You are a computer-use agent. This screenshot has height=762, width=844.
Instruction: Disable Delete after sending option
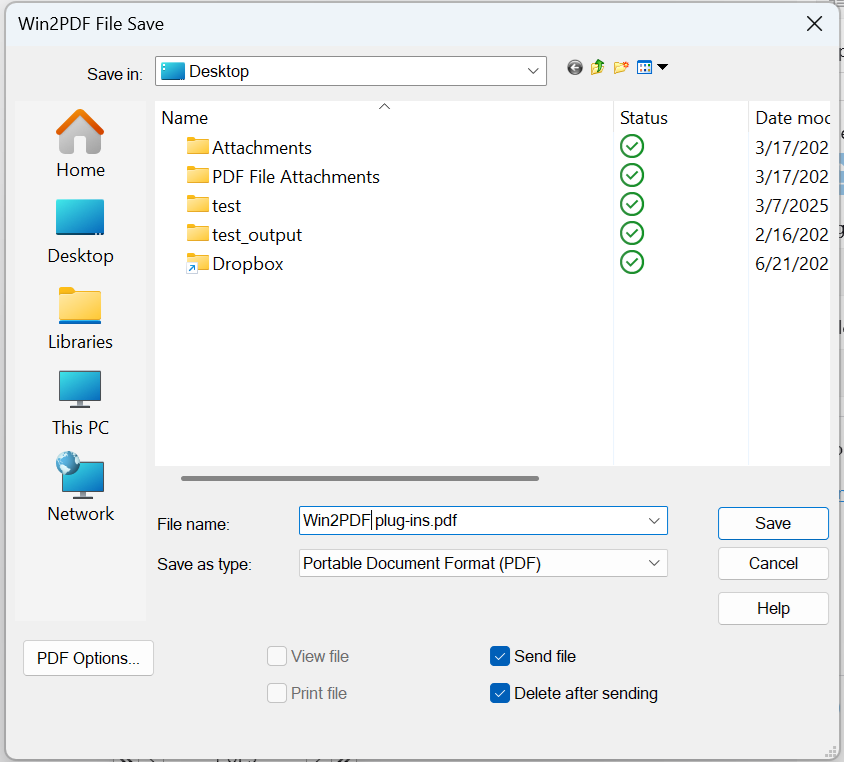[x=500, y=693]
